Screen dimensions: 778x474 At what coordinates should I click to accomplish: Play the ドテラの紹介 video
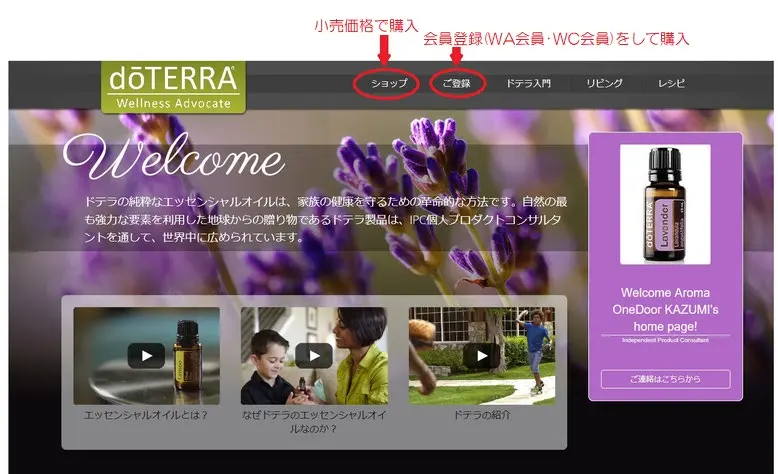pos(482,355)
